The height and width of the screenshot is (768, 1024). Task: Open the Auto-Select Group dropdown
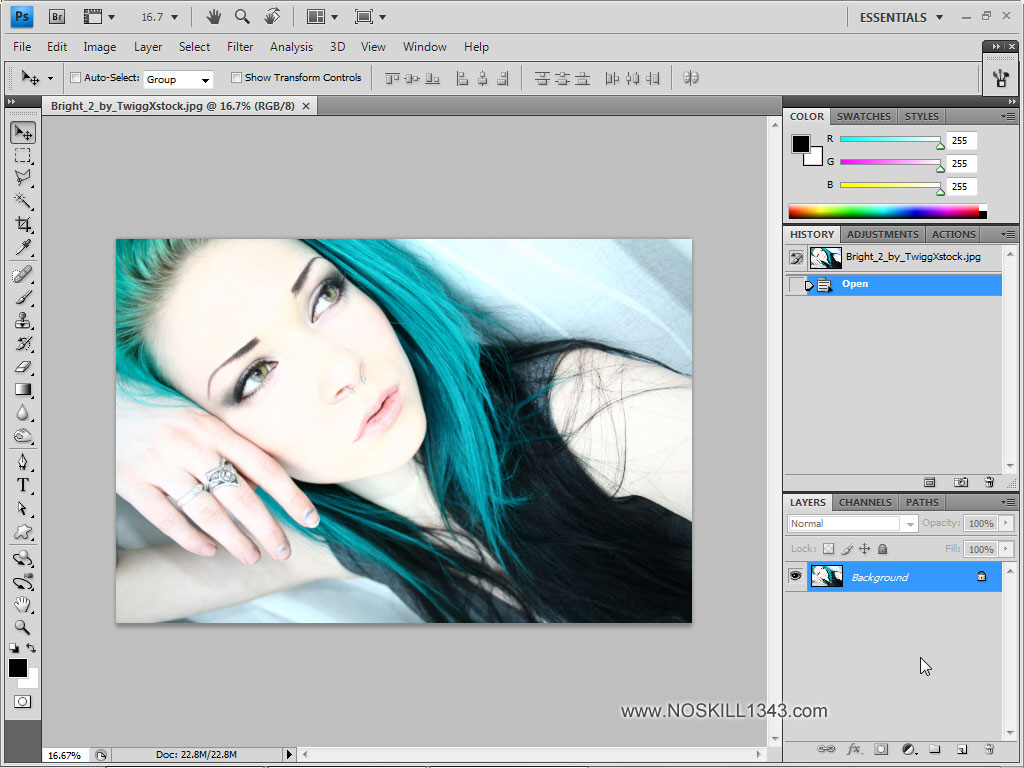coord(178,79)
